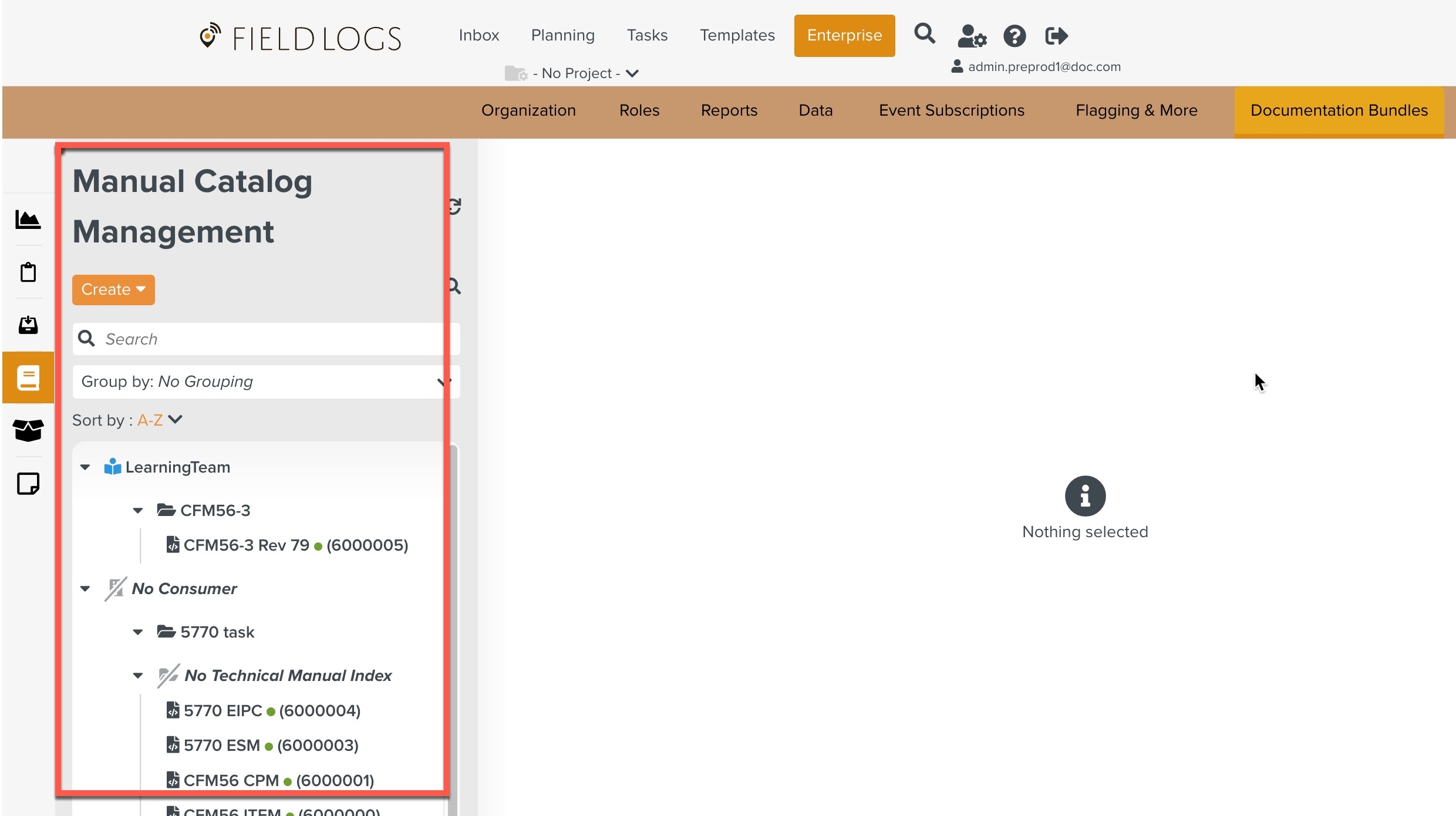Click the user avatar icon beside admin email
The height and width of the screenshot is (816, 1456).
coord(957,66)
